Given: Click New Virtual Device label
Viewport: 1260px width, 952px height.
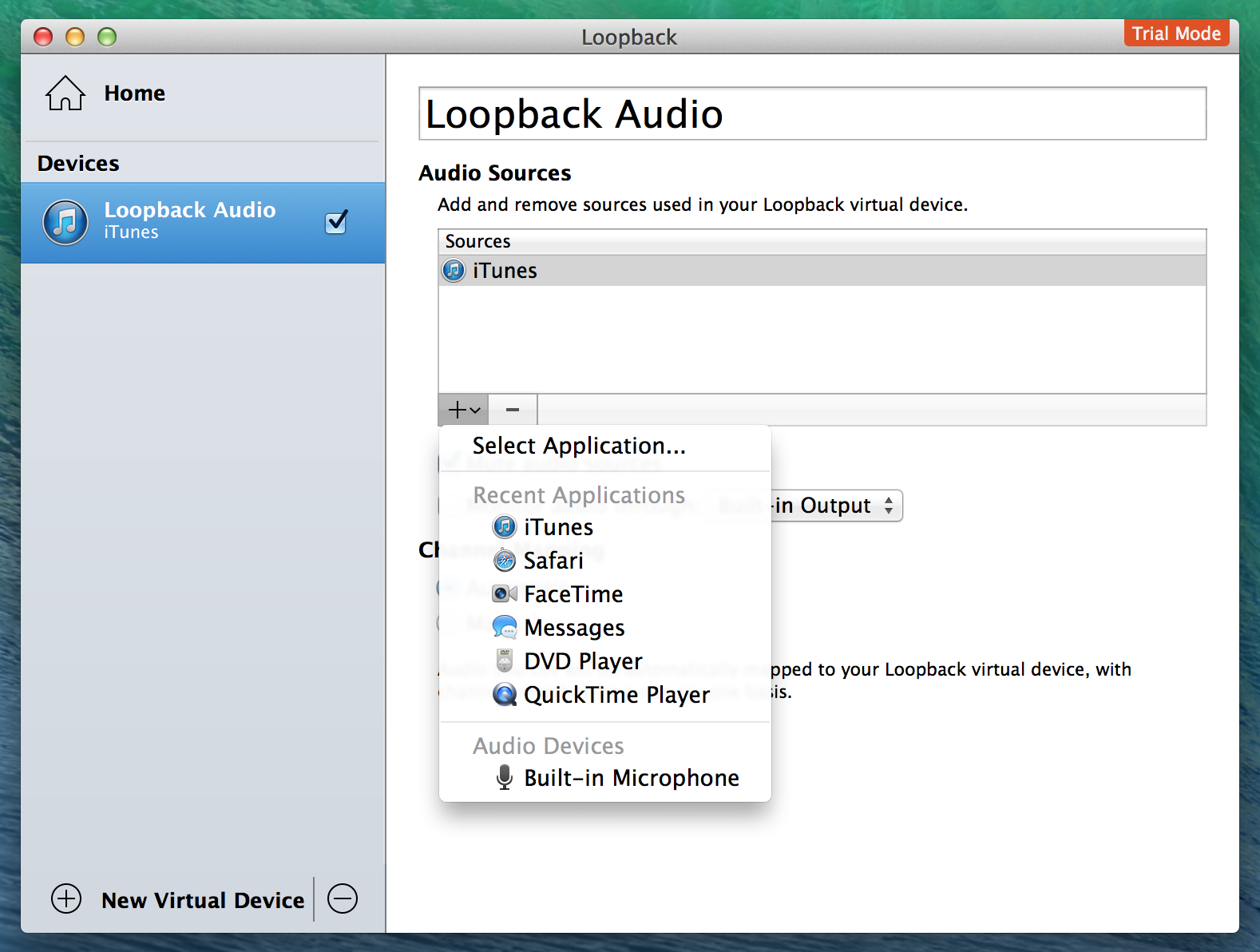Looking at the screenshot, I should point(203,900).
